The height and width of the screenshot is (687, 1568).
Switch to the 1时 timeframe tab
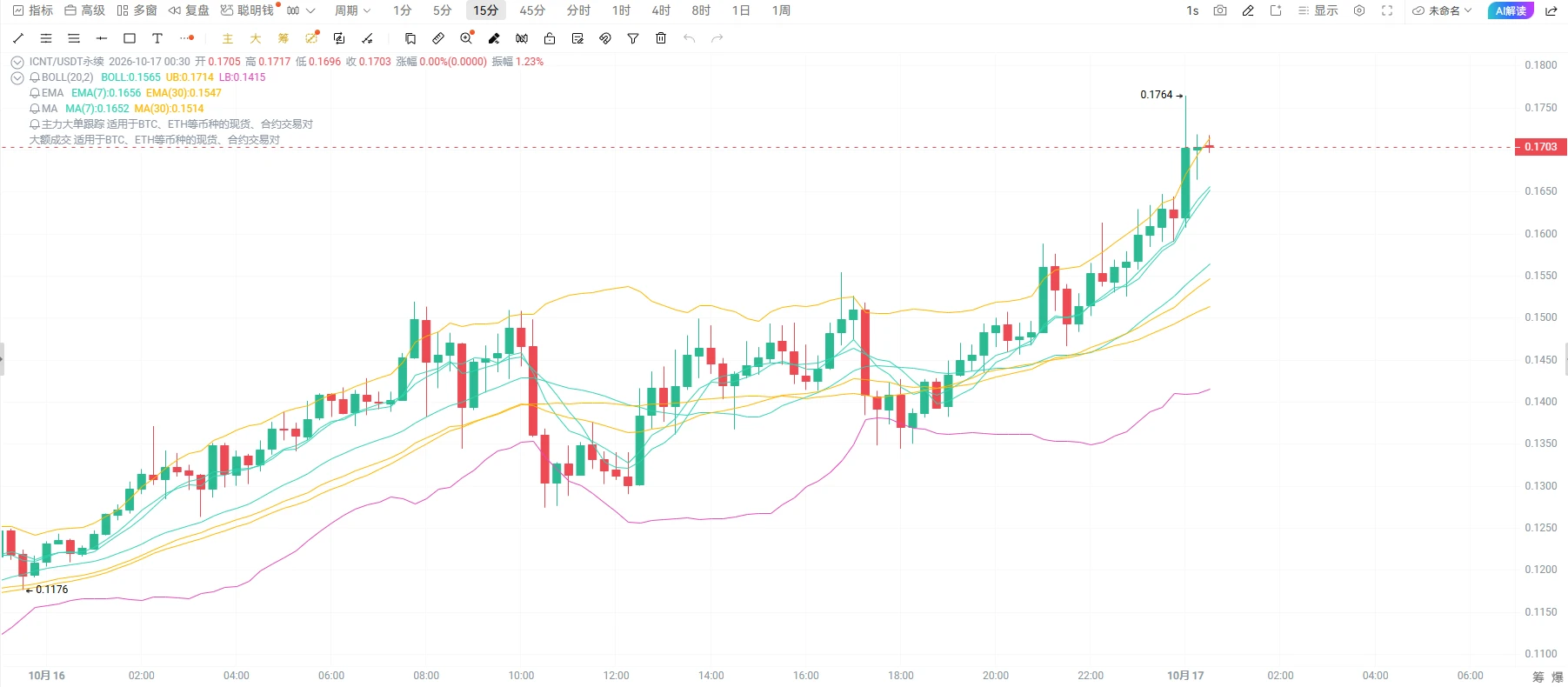point(621,10)
